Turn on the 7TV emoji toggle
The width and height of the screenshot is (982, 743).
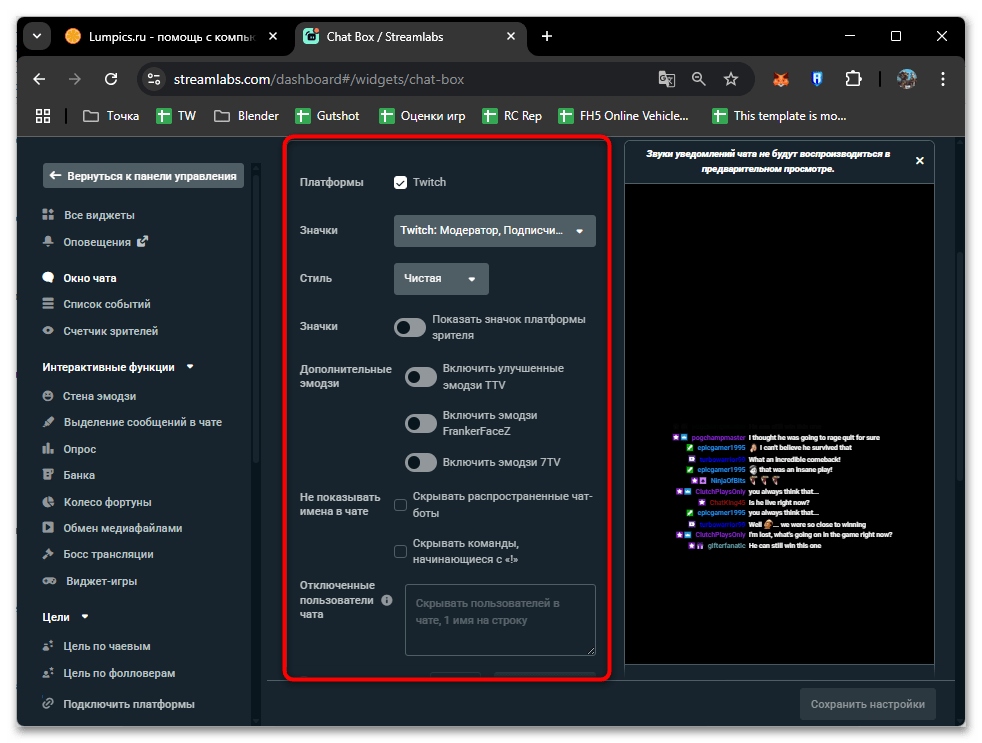pyautogui.click(x=420, y=462)
